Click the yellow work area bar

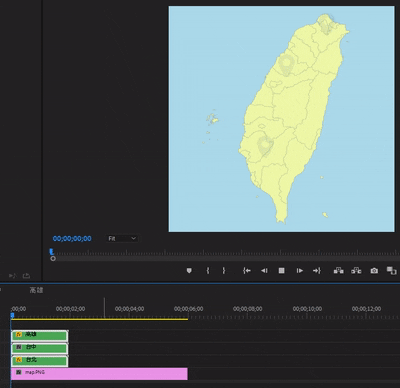99,319
